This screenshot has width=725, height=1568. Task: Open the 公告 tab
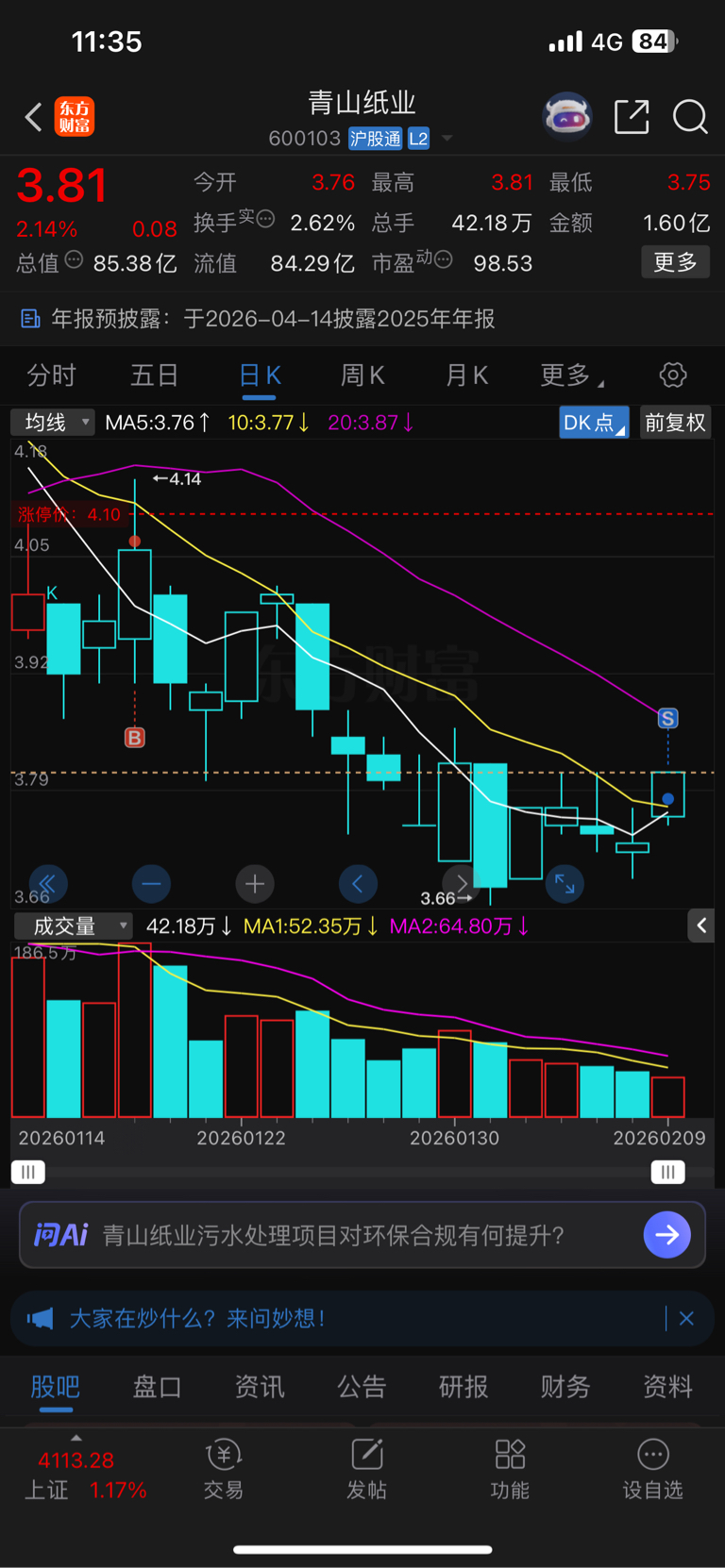pyautogui.click(x=362, y=1386)
